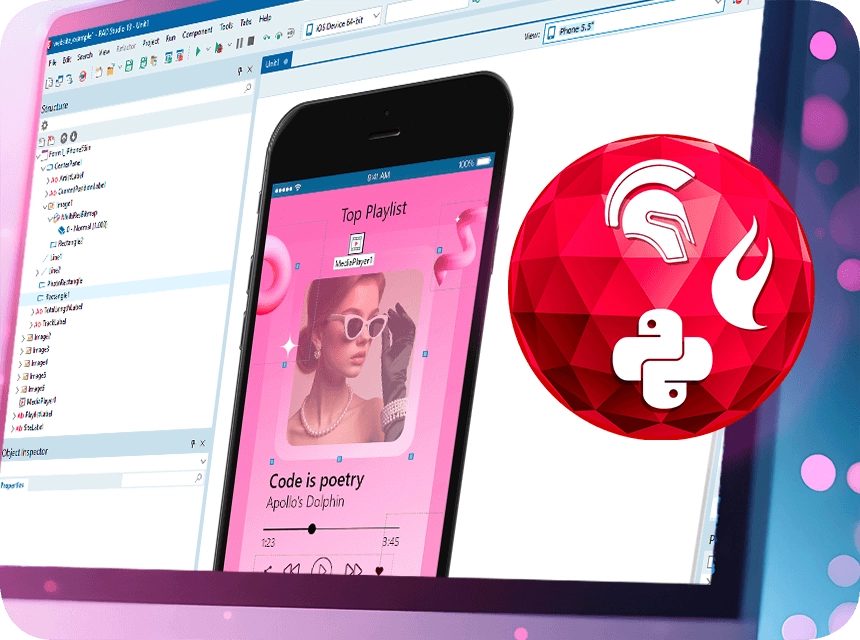Select MediaPlayer1 in the Structure tree

[39, 400]
